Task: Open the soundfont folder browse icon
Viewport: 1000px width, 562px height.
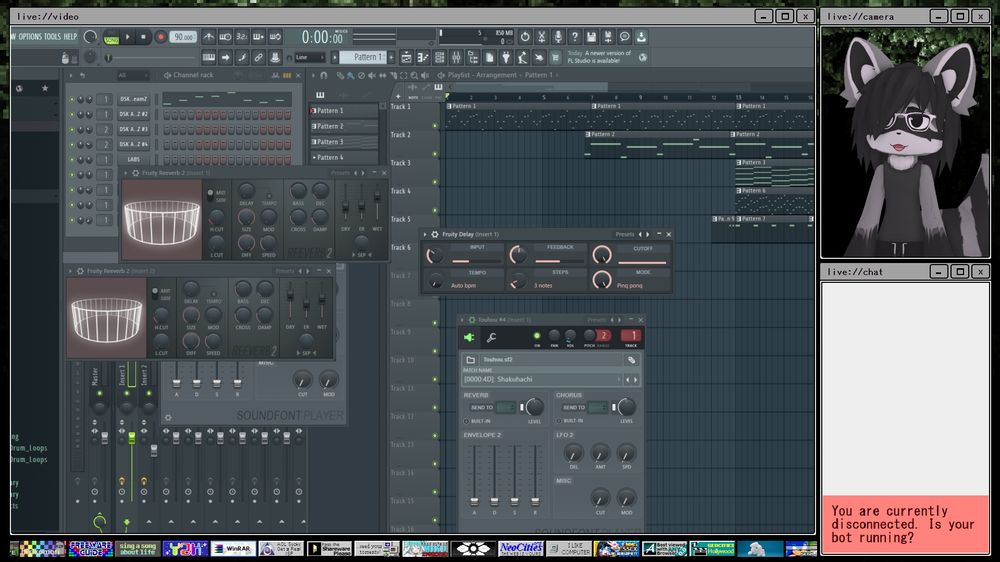Action: 470,360
